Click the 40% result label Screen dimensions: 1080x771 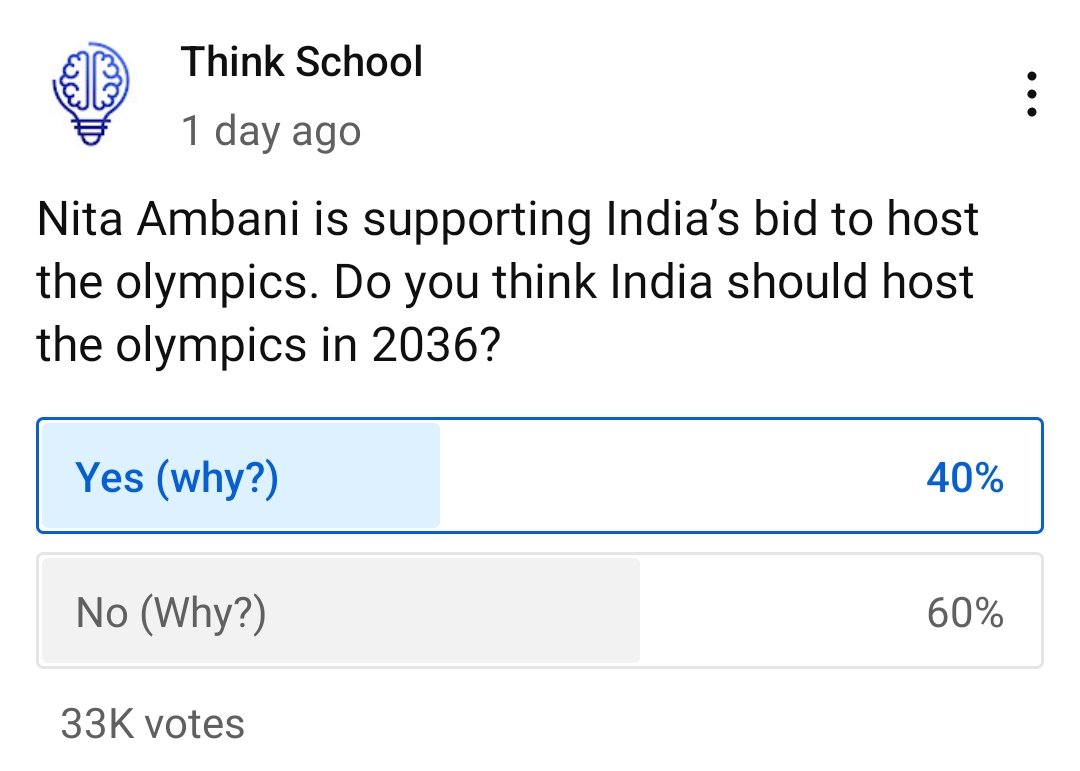pyautogui.click(x=964, y=479)
